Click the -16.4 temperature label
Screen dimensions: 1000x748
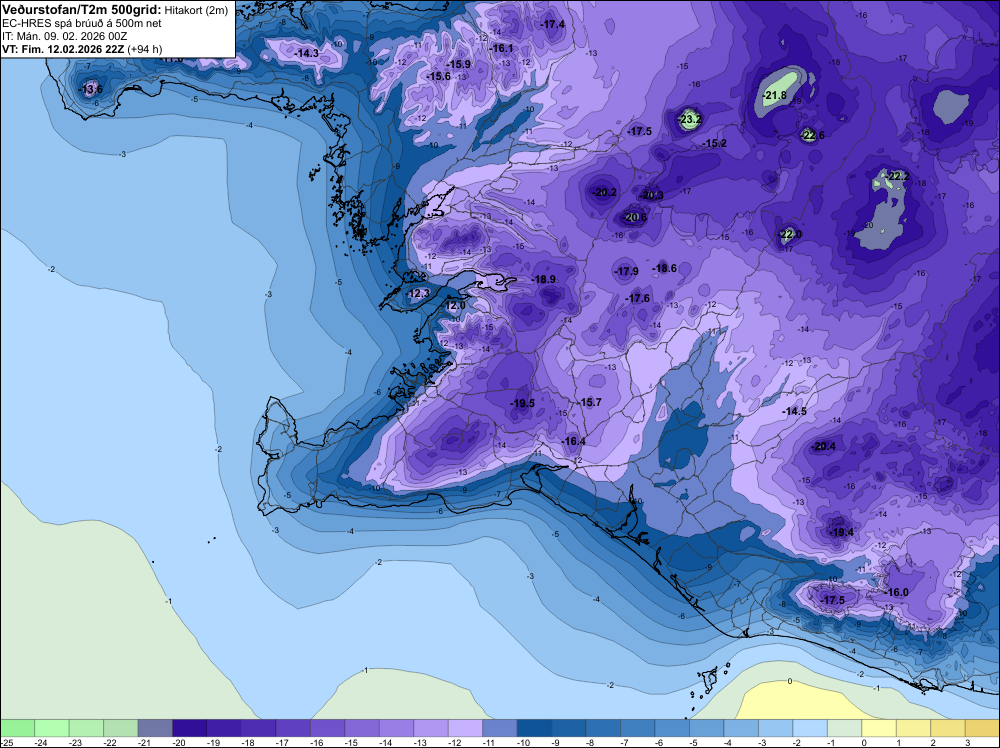(x=573, y=441)
